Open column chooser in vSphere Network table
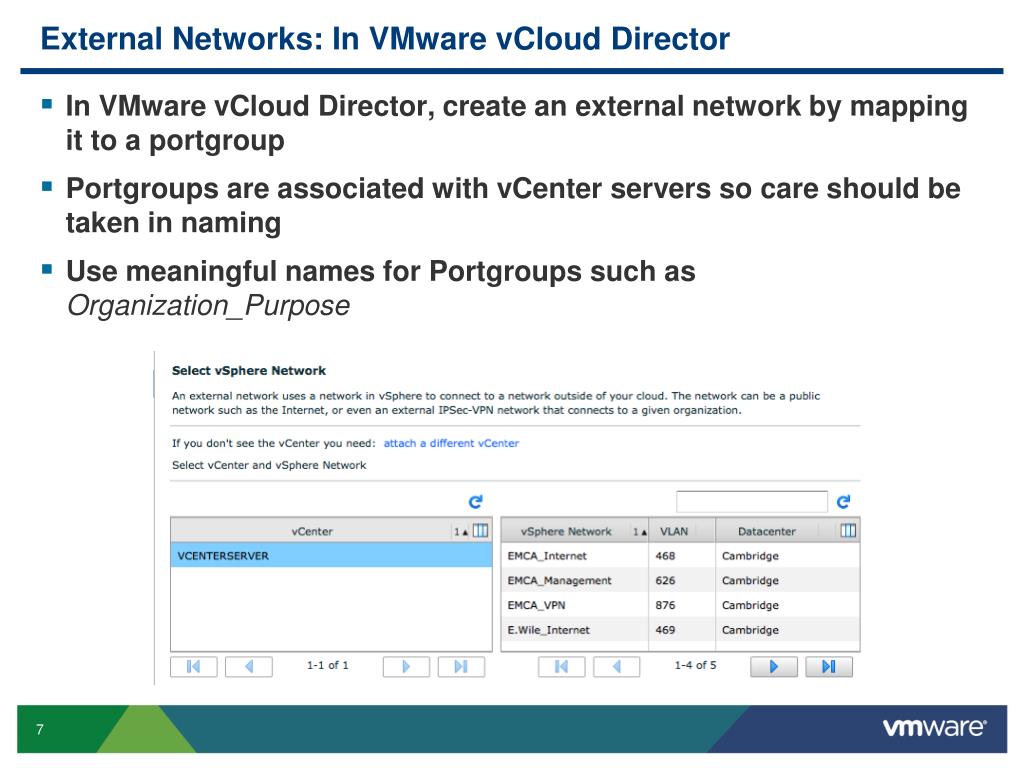1024x768 pixels. pos(848,531)
